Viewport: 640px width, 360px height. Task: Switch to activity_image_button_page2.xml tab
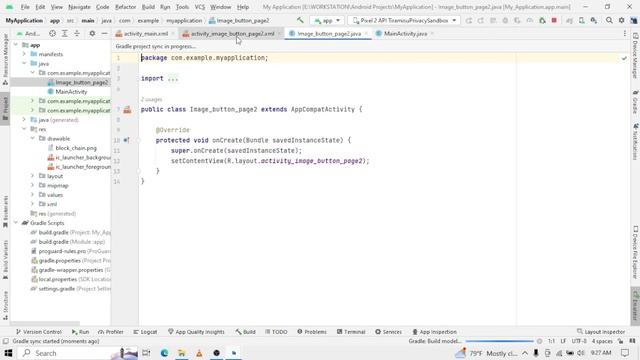coord(233,33)
